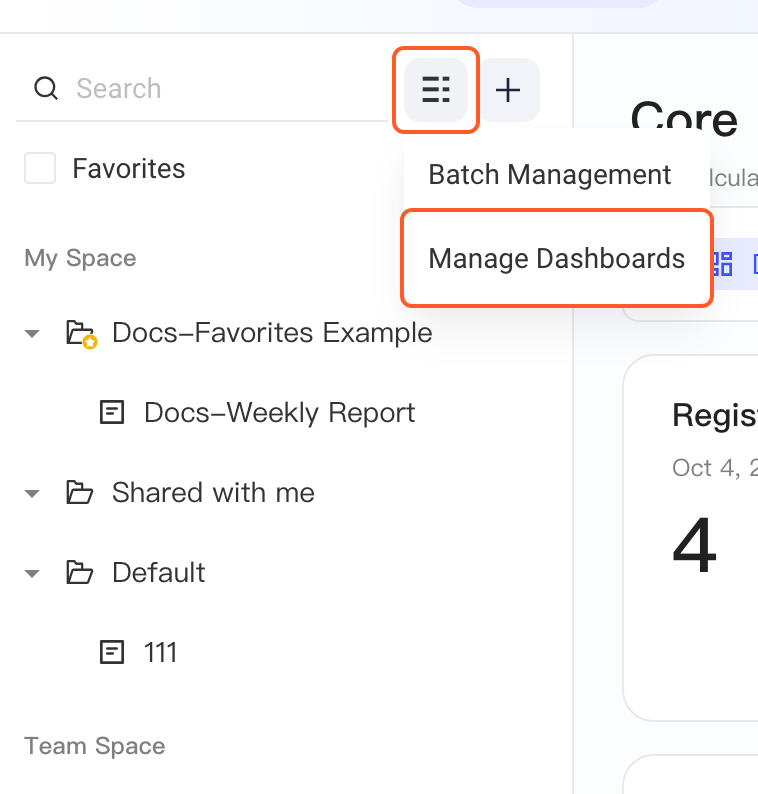
Task: Click the search magnifier icon
Action: click(46, 88)
